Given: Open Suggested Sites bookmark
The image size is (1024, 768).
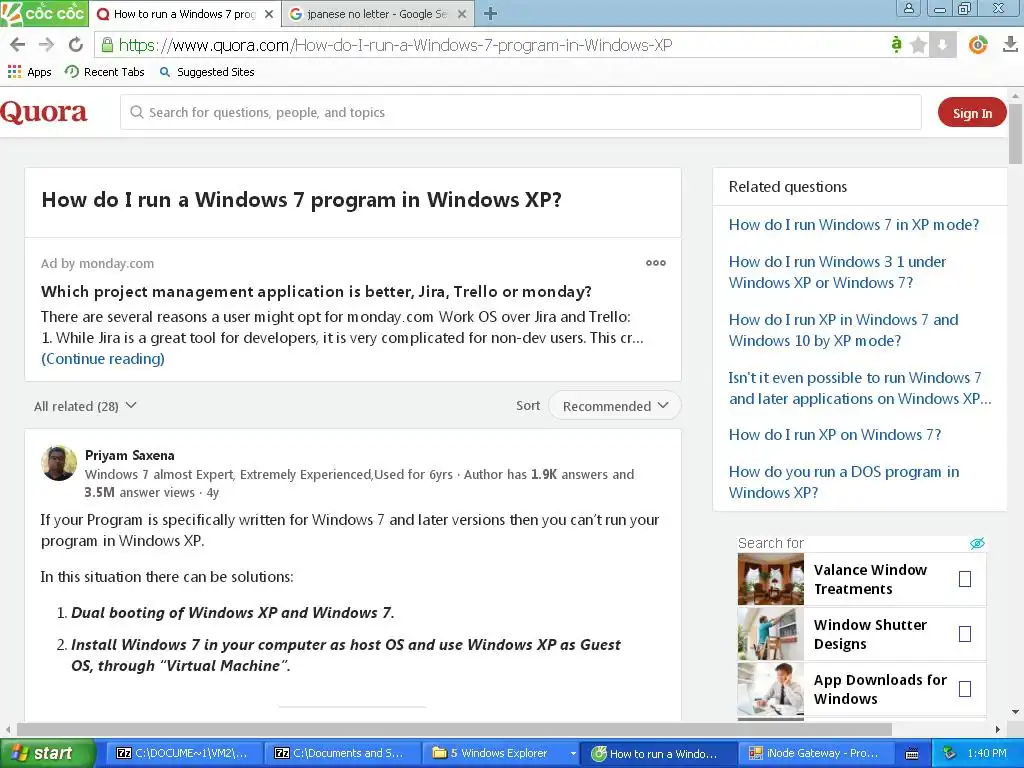Looking at the screenshot, I should (207, 72).
